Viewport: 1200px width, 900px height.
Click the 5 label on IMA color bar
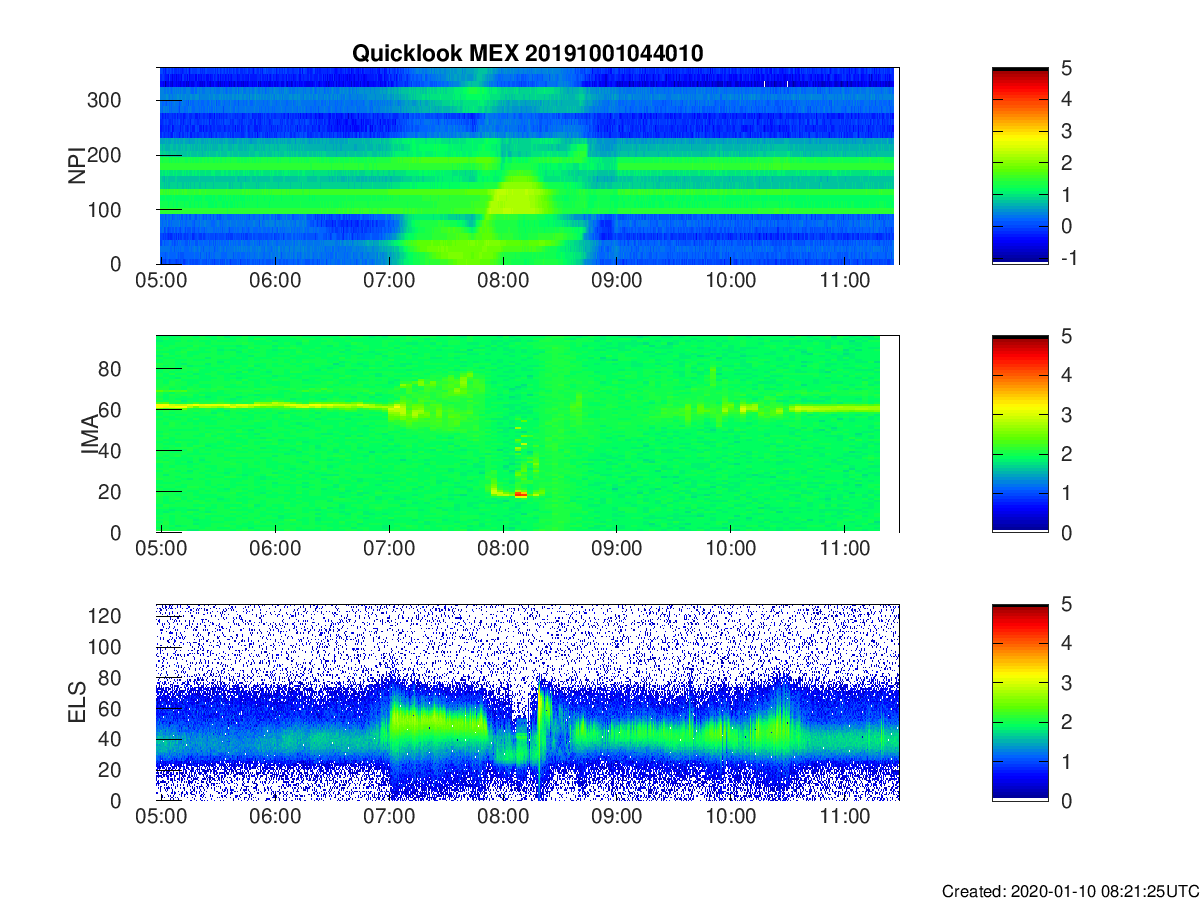[x=1065, y=336]
